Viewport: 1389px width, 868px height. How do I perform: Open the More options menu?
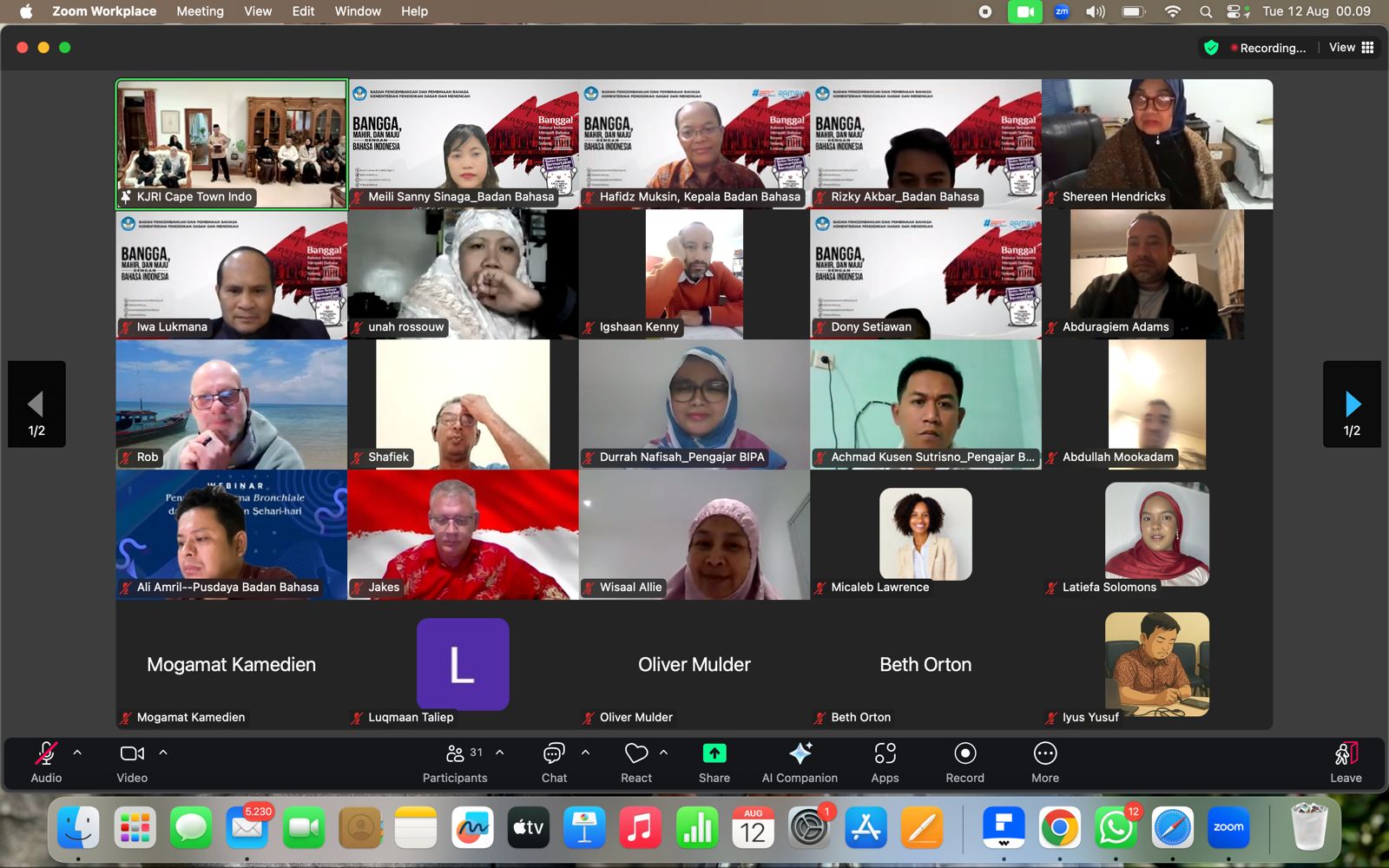click(1045, 763)
